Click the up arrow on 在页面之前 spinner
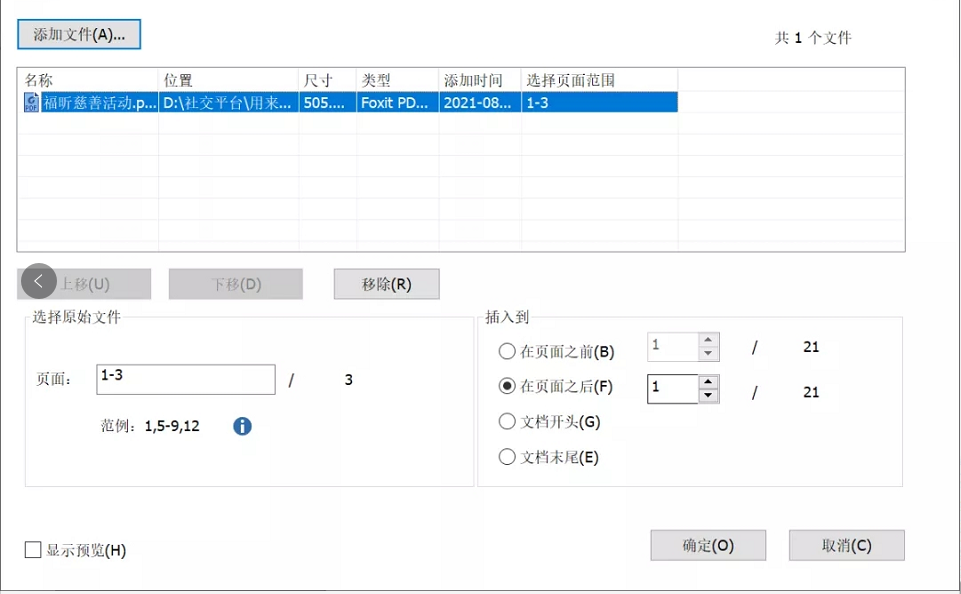 coord(710,341)
